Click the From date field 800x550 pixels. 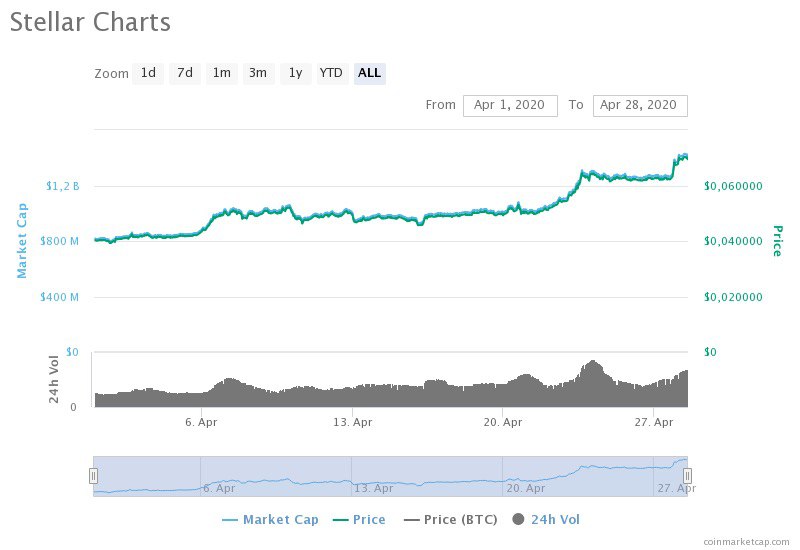tap(510, 106)
